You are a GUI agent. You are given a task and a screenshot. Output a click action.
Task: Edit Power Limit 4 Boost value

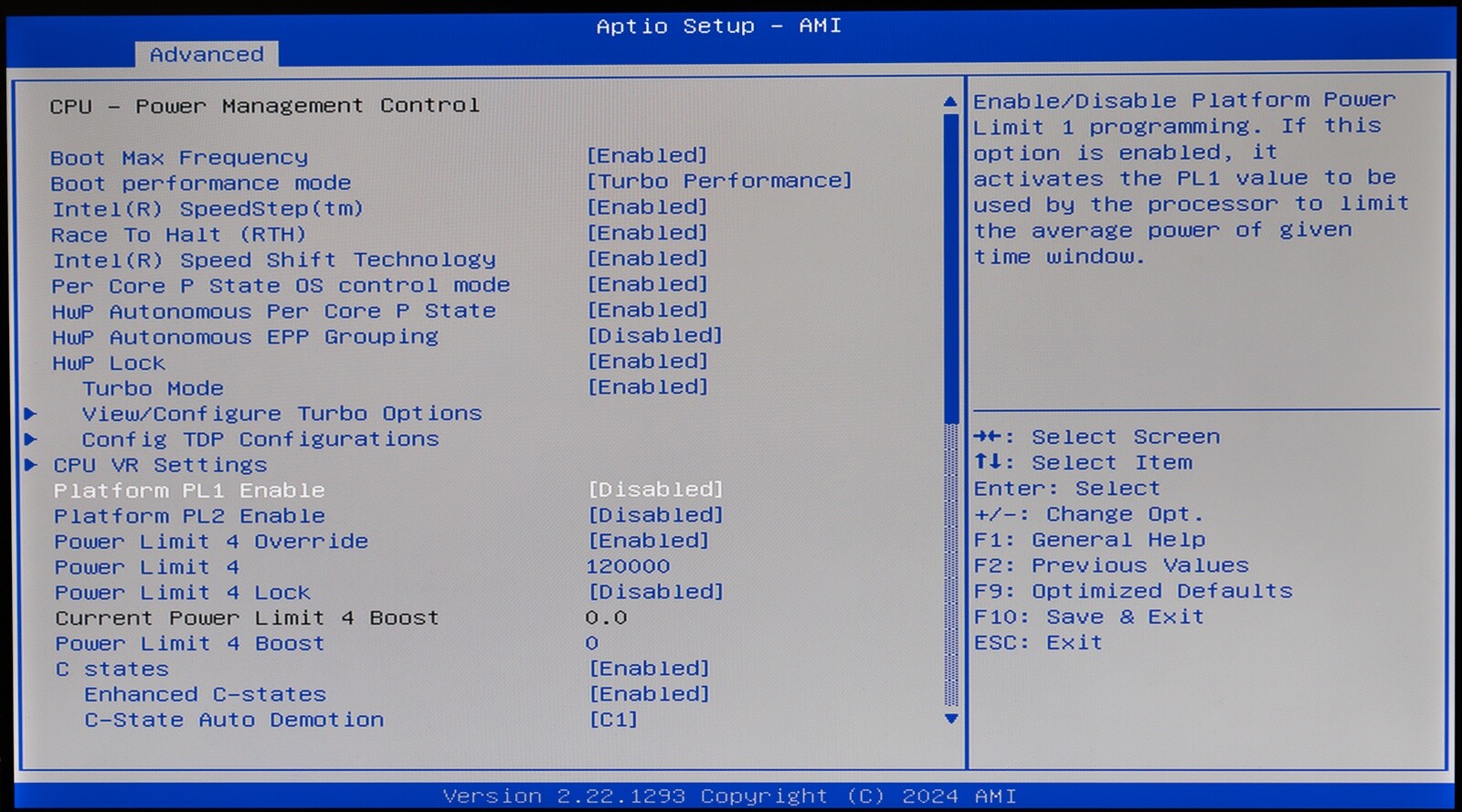[592, 643]
